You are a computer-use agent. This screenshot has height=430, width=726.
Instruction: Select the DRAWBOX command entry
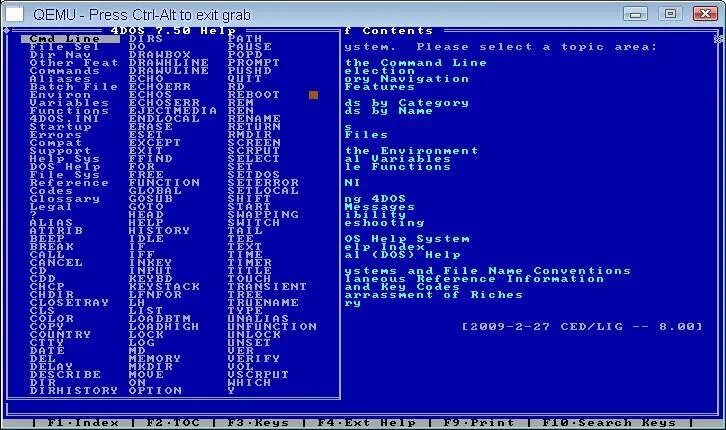pyautogui.click(x=160, y=55)
